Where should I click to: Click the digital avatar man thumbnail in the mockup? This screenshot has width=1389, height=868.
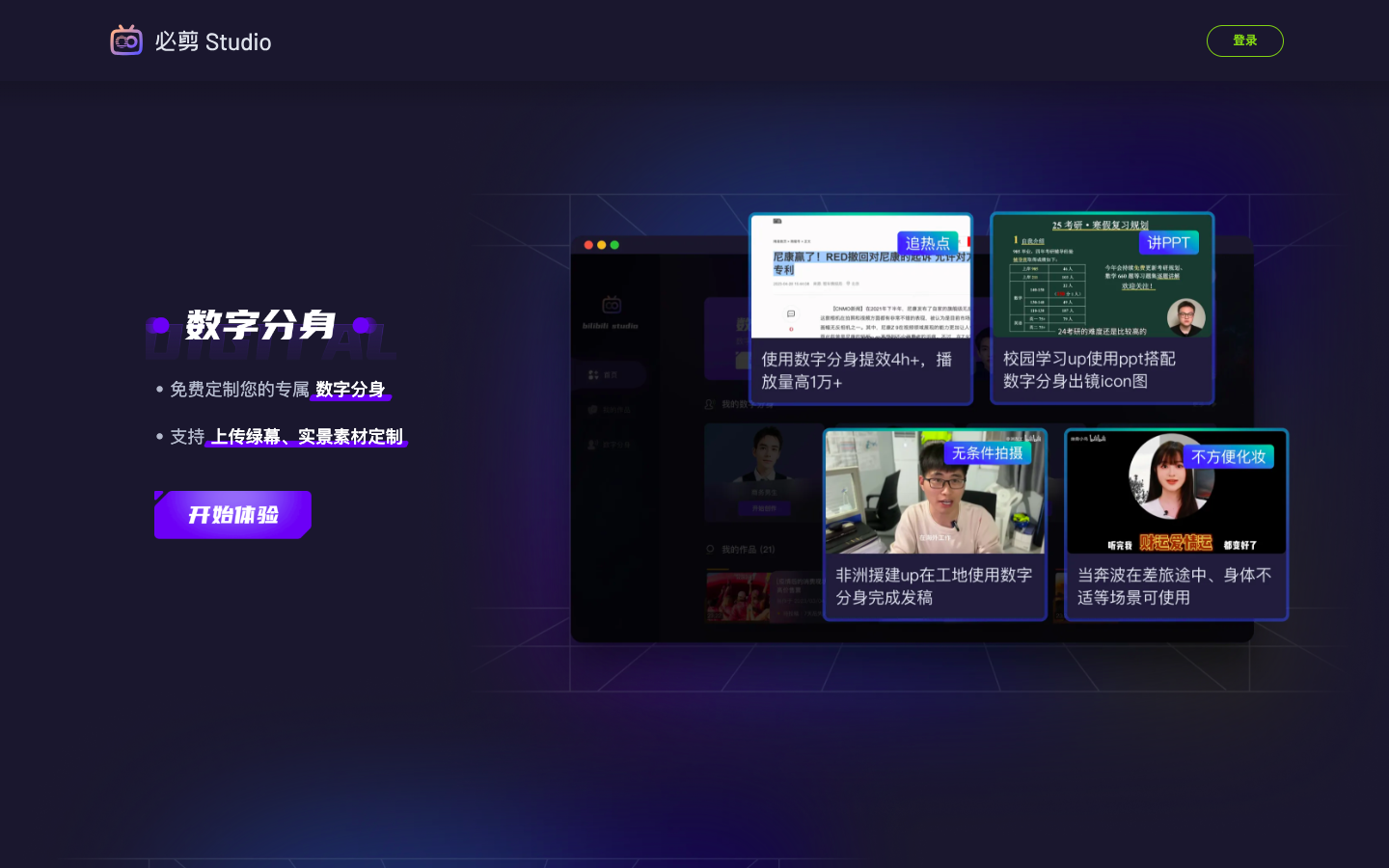[763, 473]
